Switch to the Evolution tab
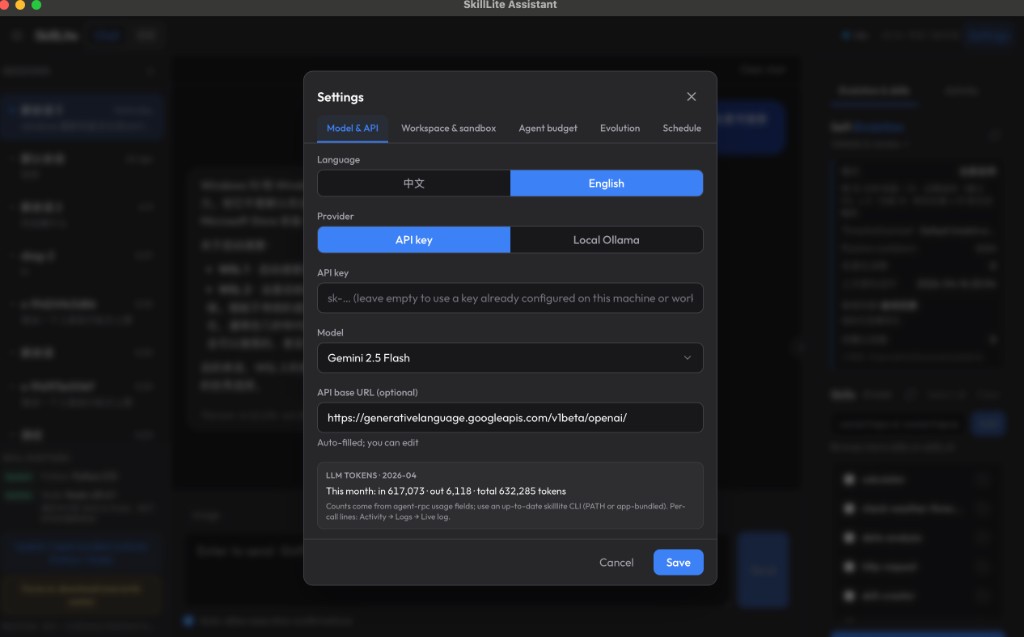Image resolution: width=1024 pixels, height=637 pixels. (620, 128)
